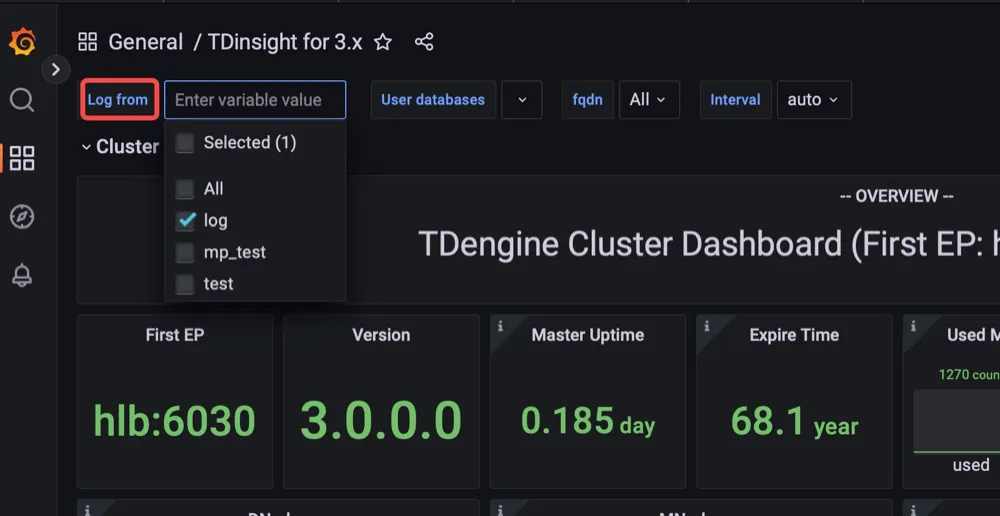Check the test option checkbox
This screenshot has height=516, width=1000.
pos(185,284)
